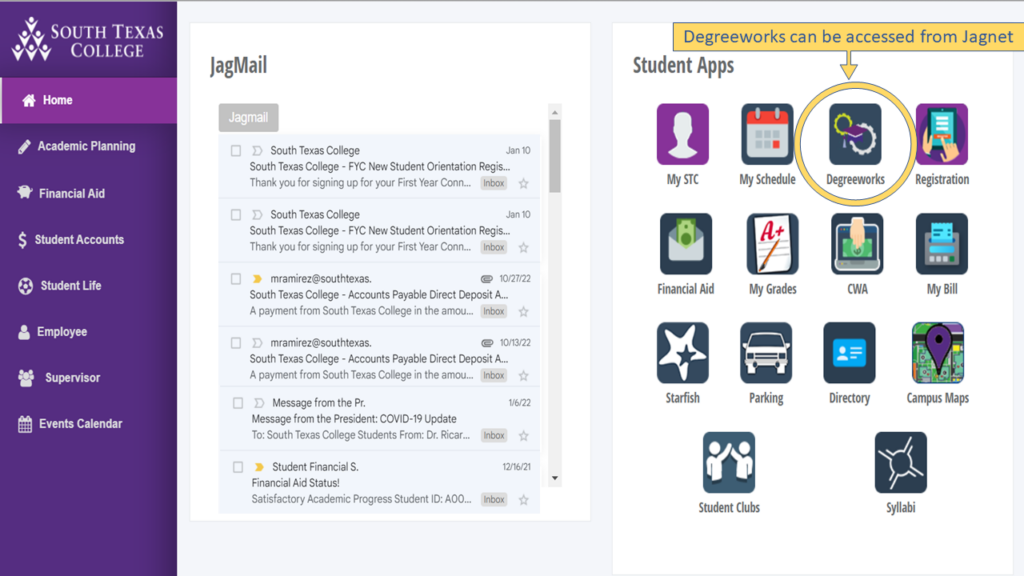Launch the Degreeworks app

855,135
